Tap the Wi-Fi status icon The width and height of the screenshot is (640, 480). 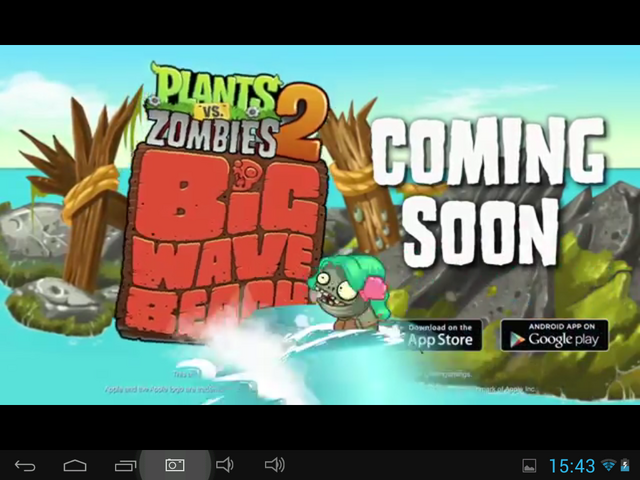(609, 465)
